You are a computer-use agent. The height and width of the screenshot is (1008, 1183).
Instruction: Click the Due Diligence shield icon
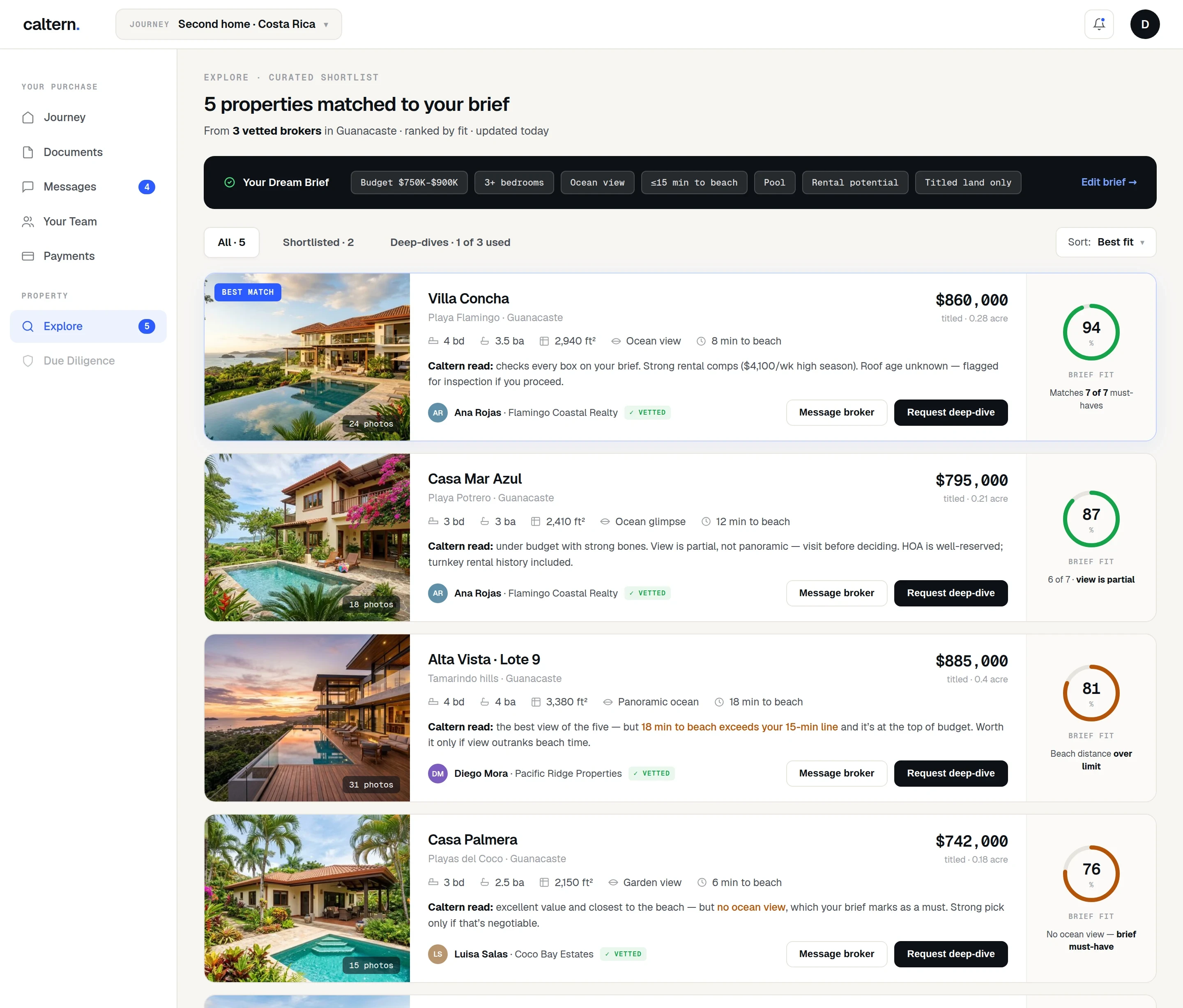(28, 361)
